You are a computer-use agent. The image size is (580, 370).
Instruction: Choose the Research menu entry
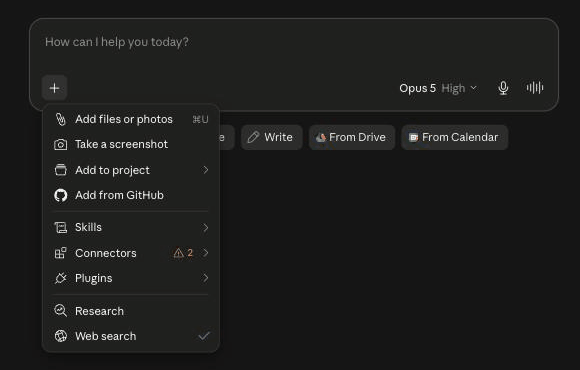pyautogui.click(x=131, y=311)
